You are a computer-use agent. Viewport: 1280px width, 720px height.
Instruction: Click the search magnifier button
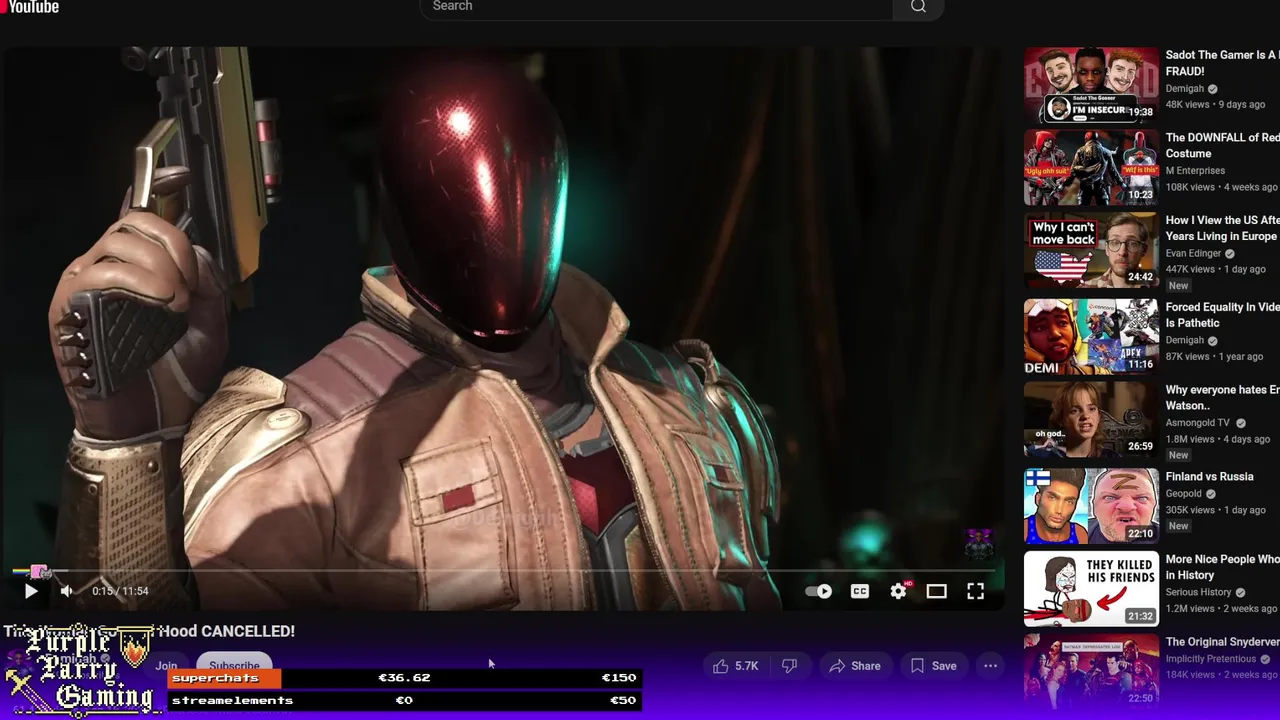(x=918, y=7)
